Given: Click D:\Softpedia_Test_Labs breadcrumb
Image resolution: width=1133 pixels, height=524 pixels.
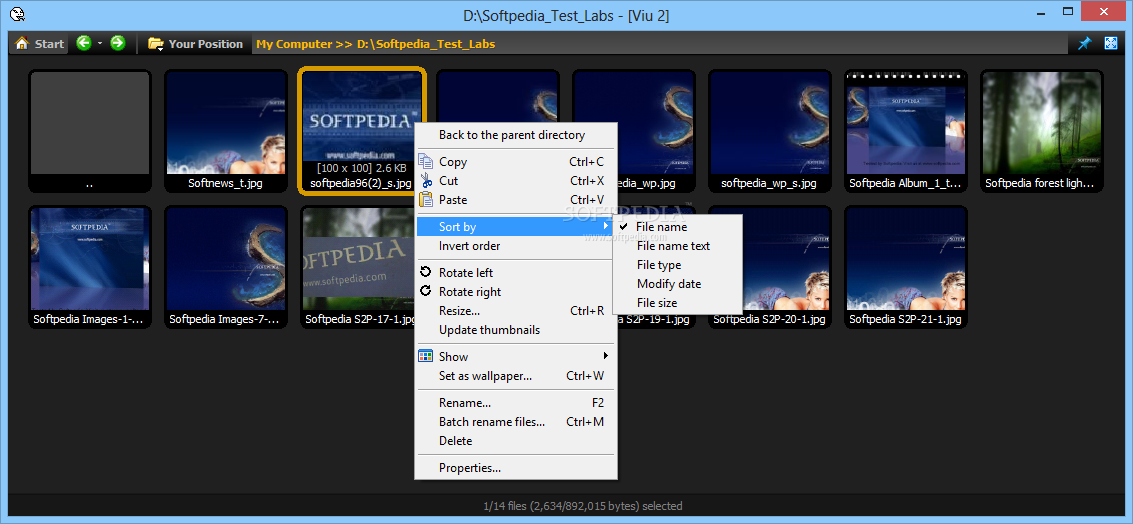Looking at the screenshot, I should tap(426, 44).
